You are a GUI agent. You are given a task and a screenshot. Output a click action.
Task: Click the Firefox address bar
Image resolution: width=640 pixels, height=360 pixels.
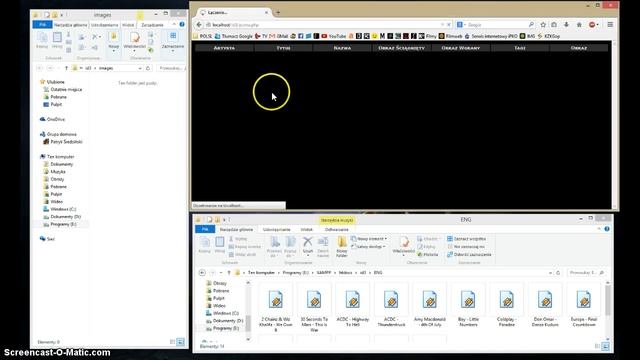pyautogui.click(x=322, y=24)
